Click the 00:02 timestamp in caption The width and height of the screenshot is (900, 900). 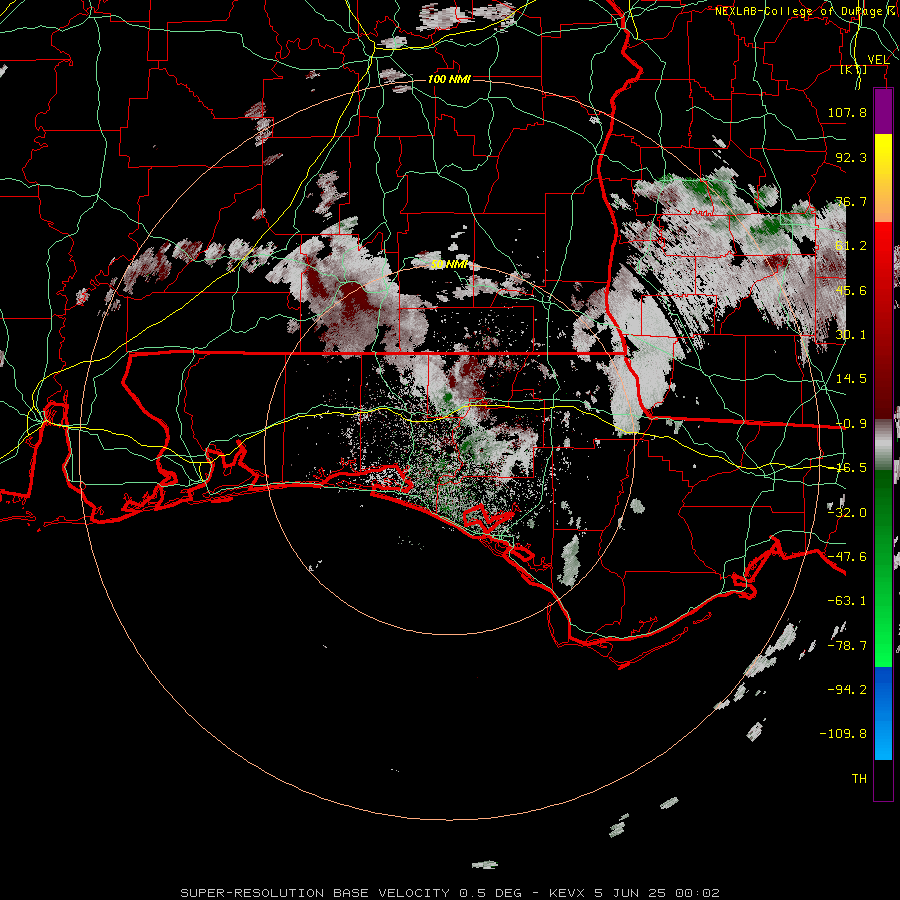[x=697, y=893]
